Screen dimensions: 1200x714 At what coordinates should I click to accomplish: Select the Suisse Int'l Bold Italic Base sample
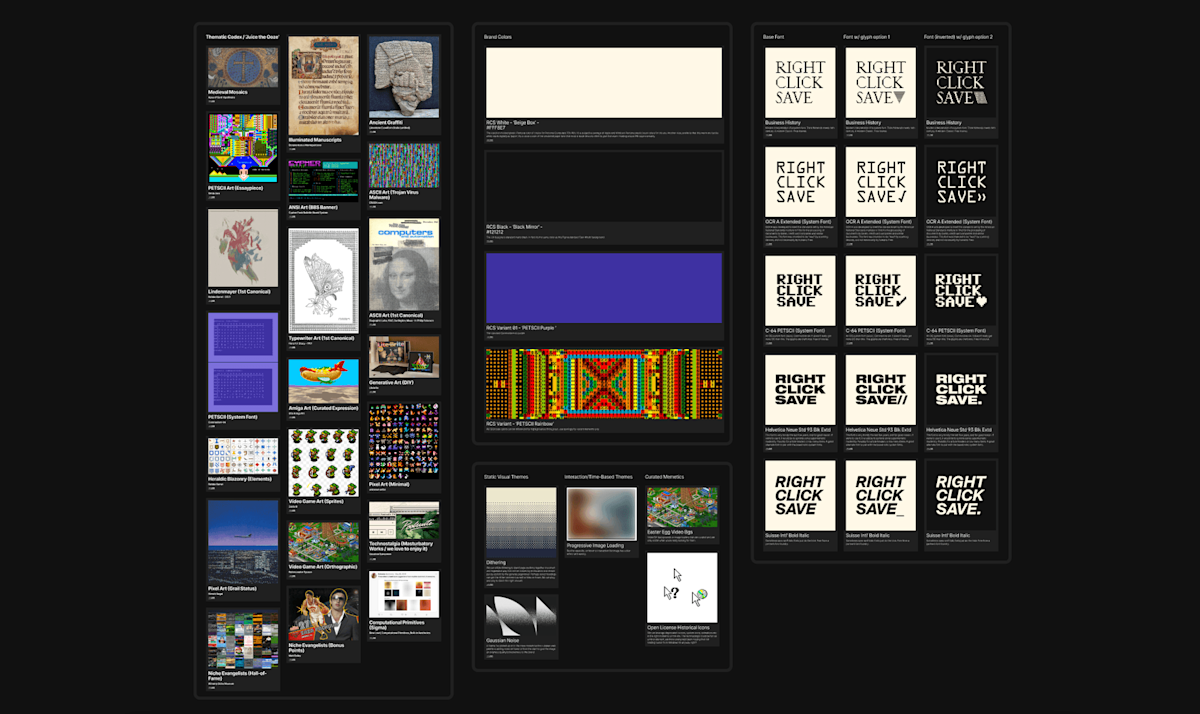(x=800, y=495)
